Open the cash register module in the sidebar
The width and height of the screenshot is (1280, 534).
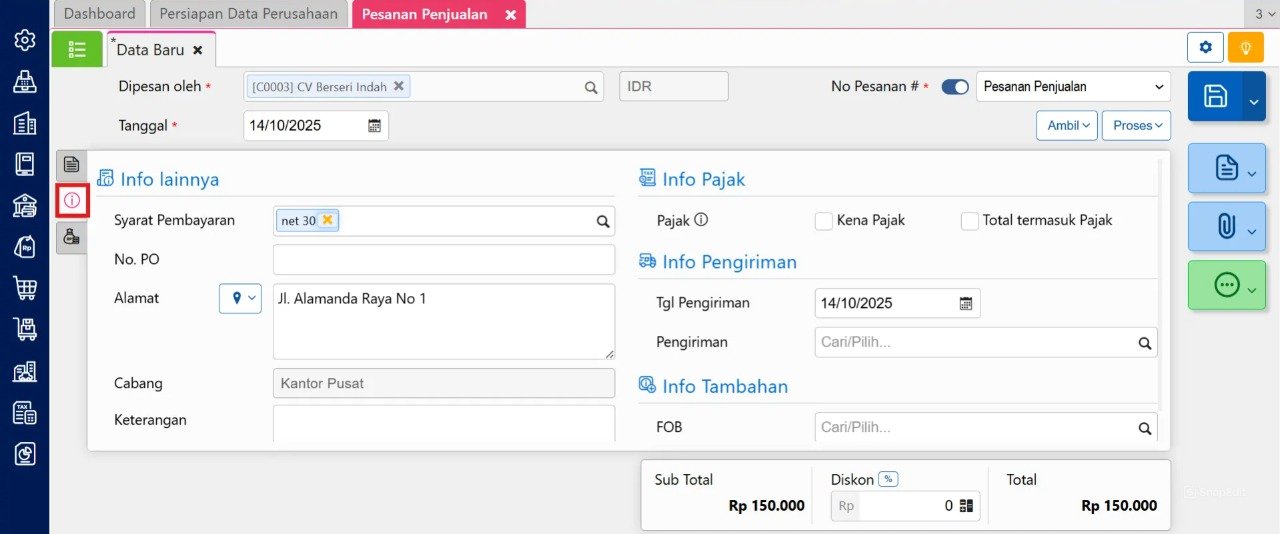tap(25, 82)
